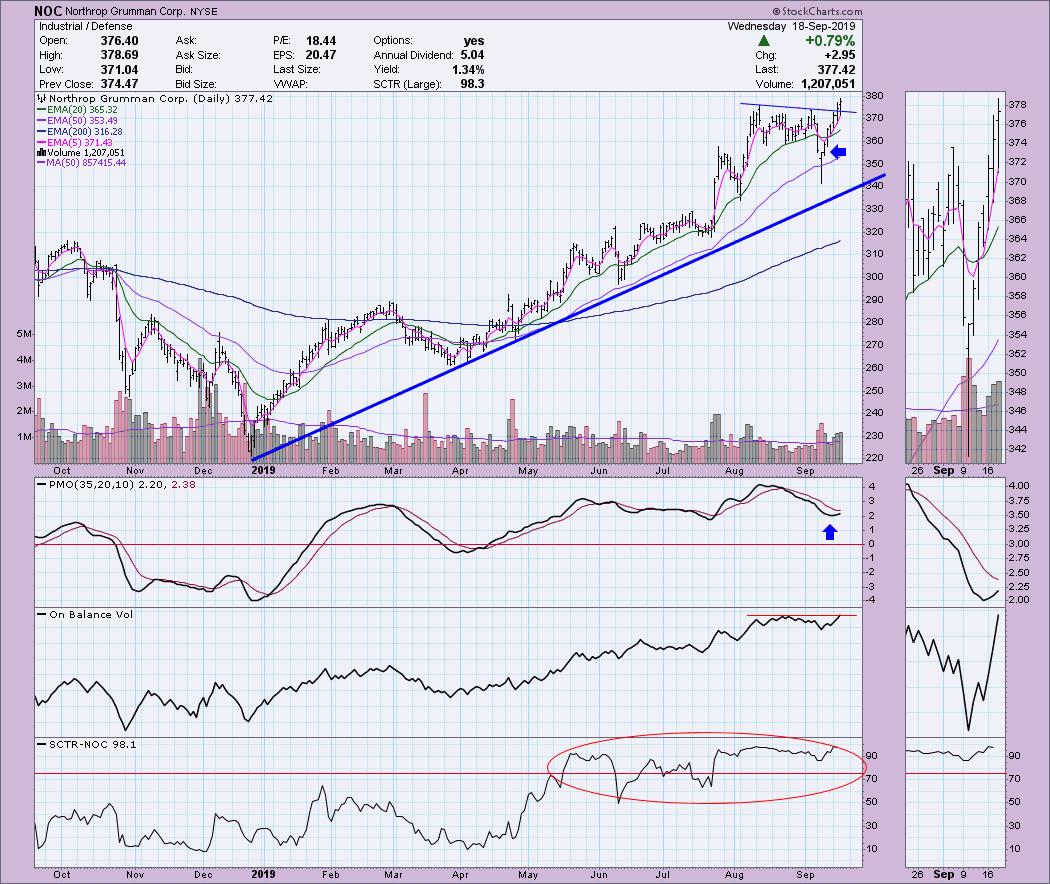
Task: Click the 1M volume axis label
Action: pos(23,437)
